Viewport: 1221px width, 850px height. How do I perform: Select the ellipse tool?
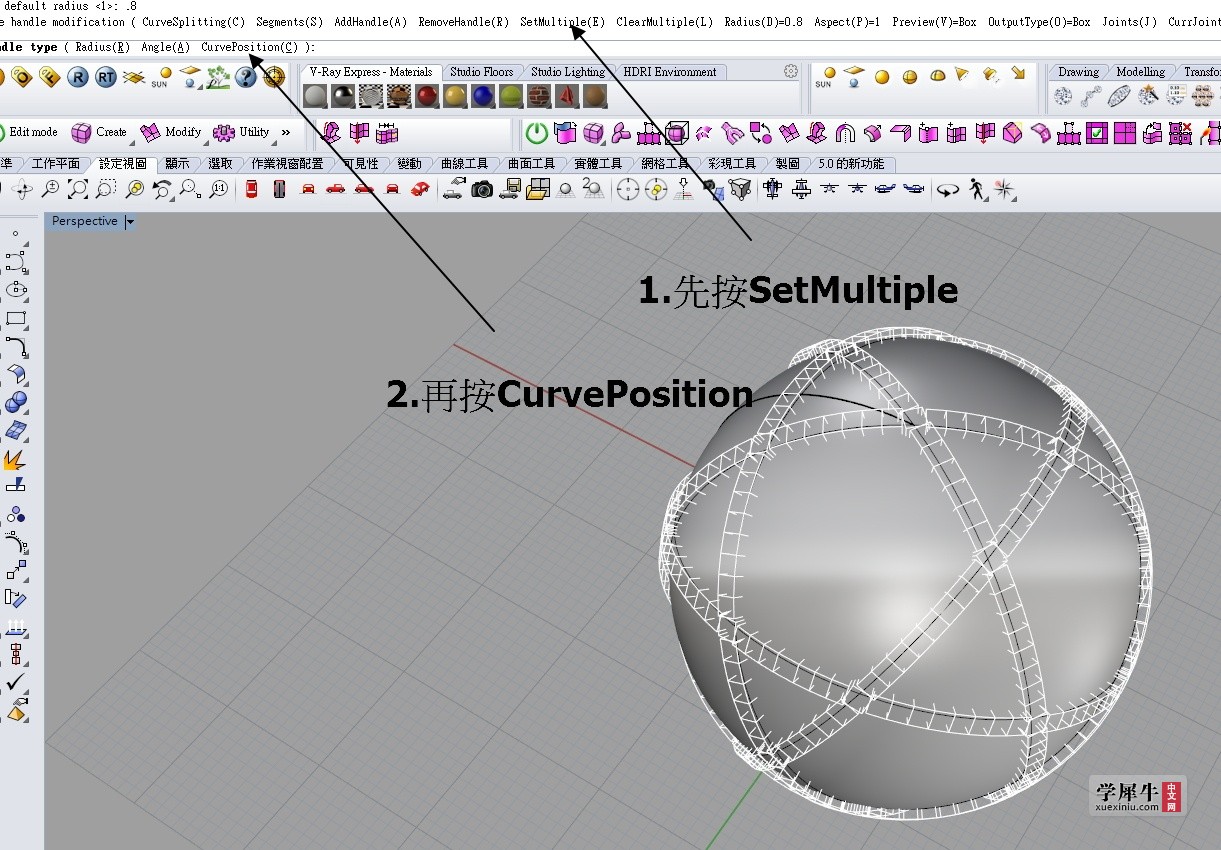(15, 290)
